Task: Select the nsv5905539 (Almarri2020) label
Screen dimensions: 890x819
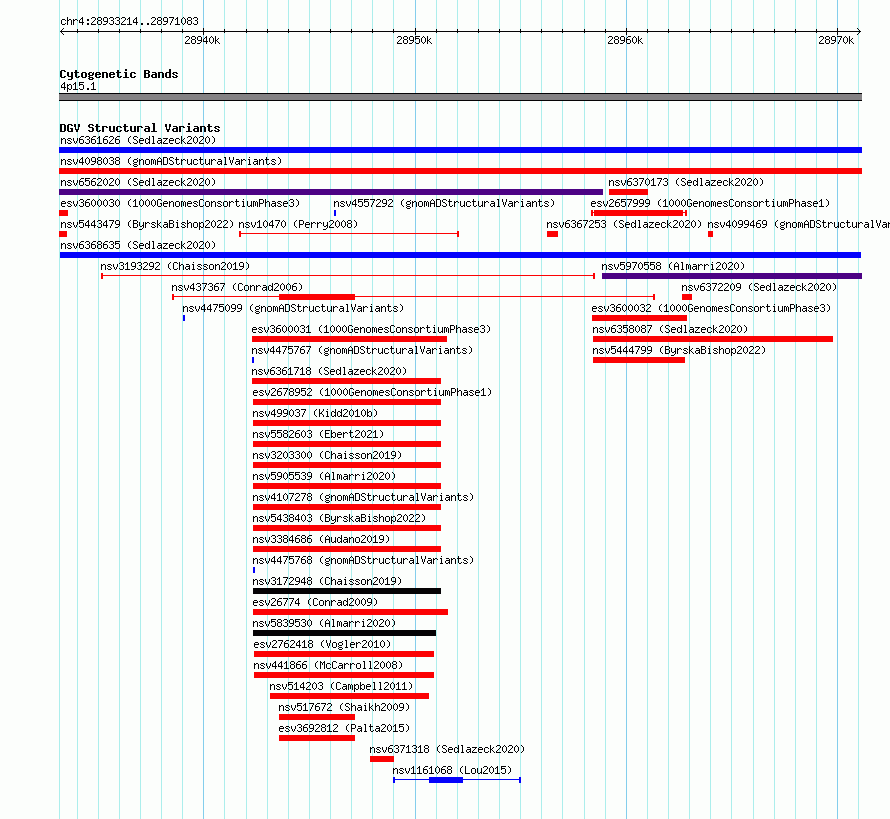Action: 324,476
